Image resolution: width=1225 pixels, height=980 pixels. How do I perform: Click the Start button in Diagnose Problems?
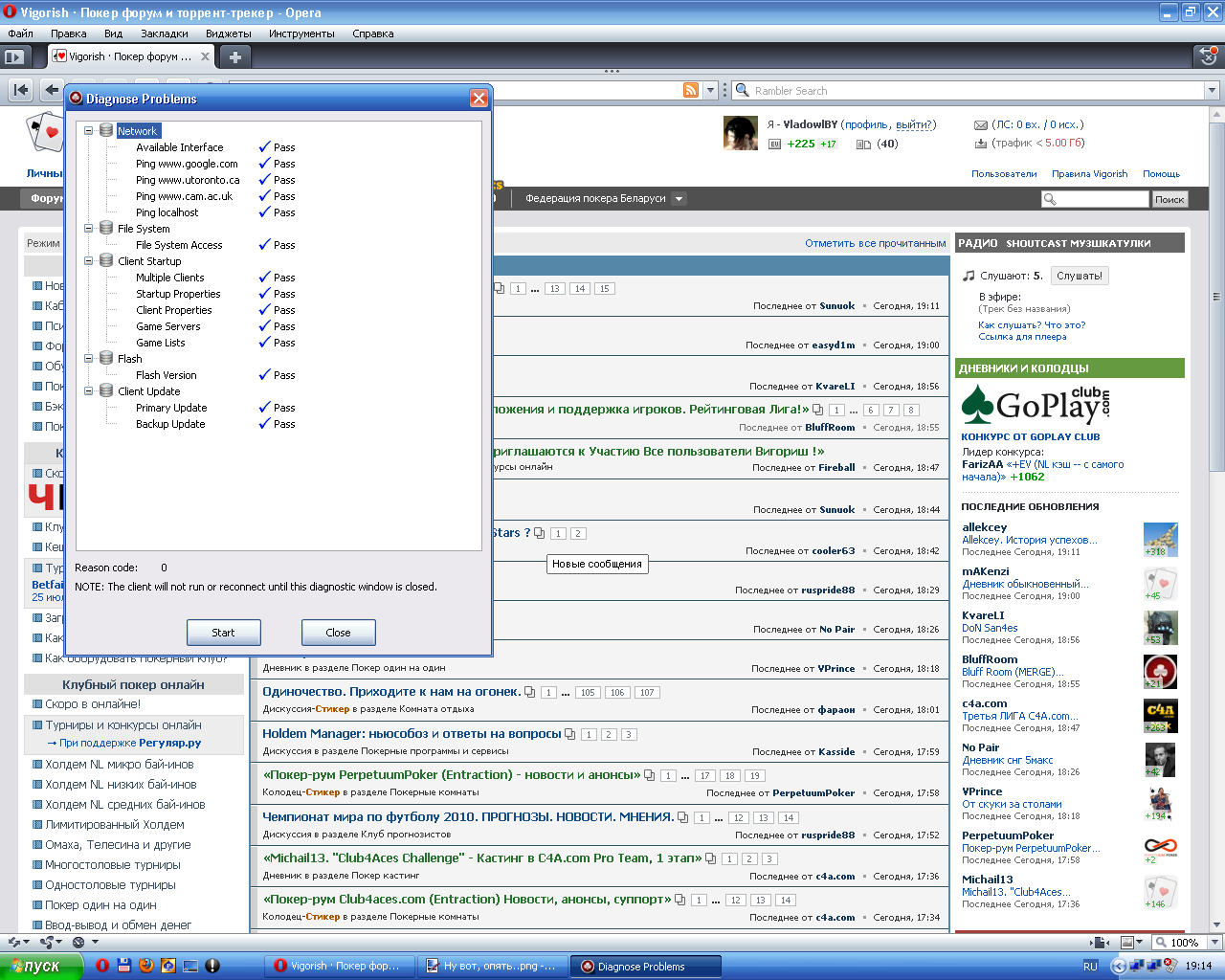click(223, 633)
